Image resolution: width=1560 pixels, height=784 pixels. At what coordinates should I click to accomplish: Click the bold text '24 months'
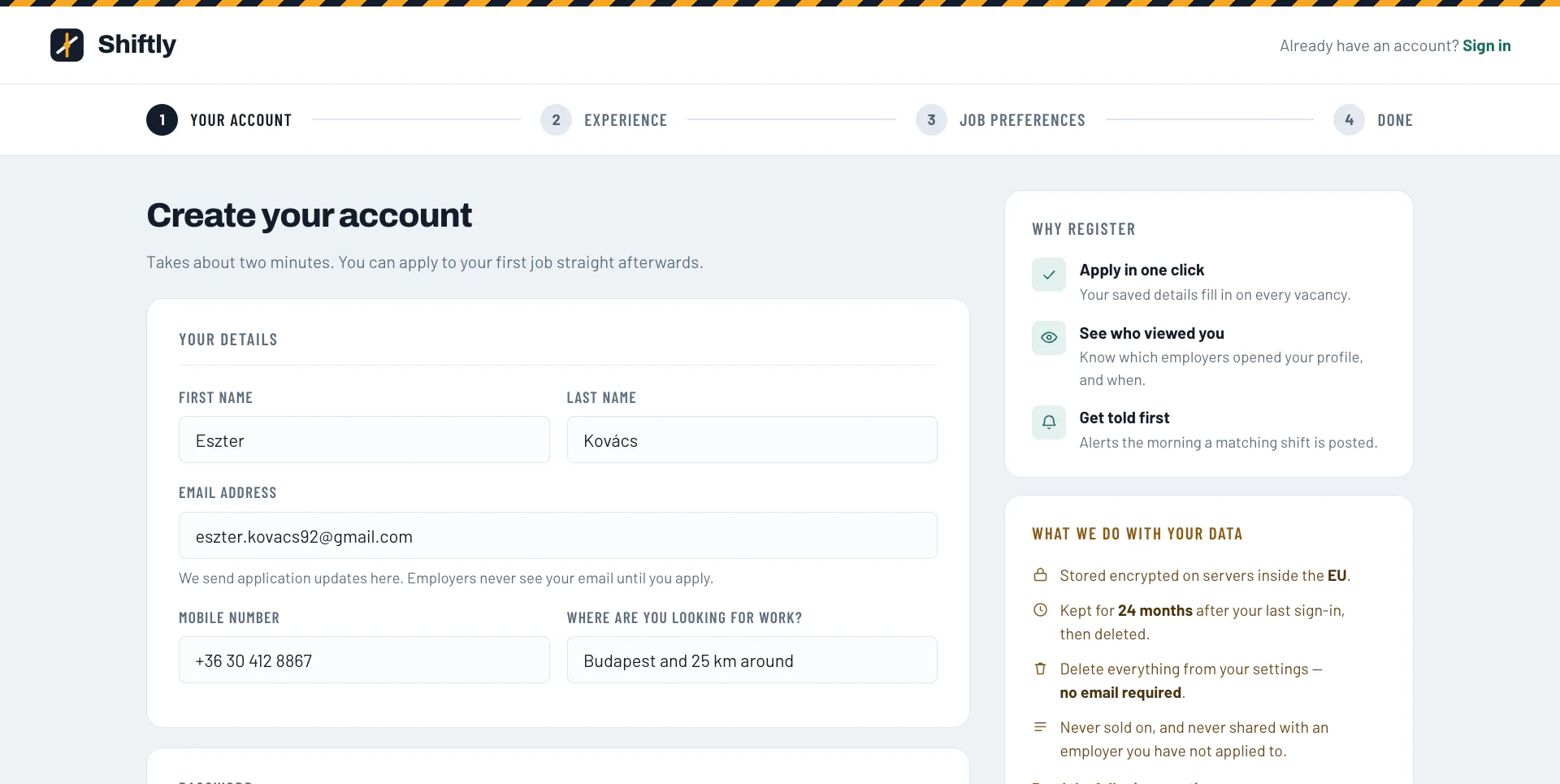[x=1155, y=610]
